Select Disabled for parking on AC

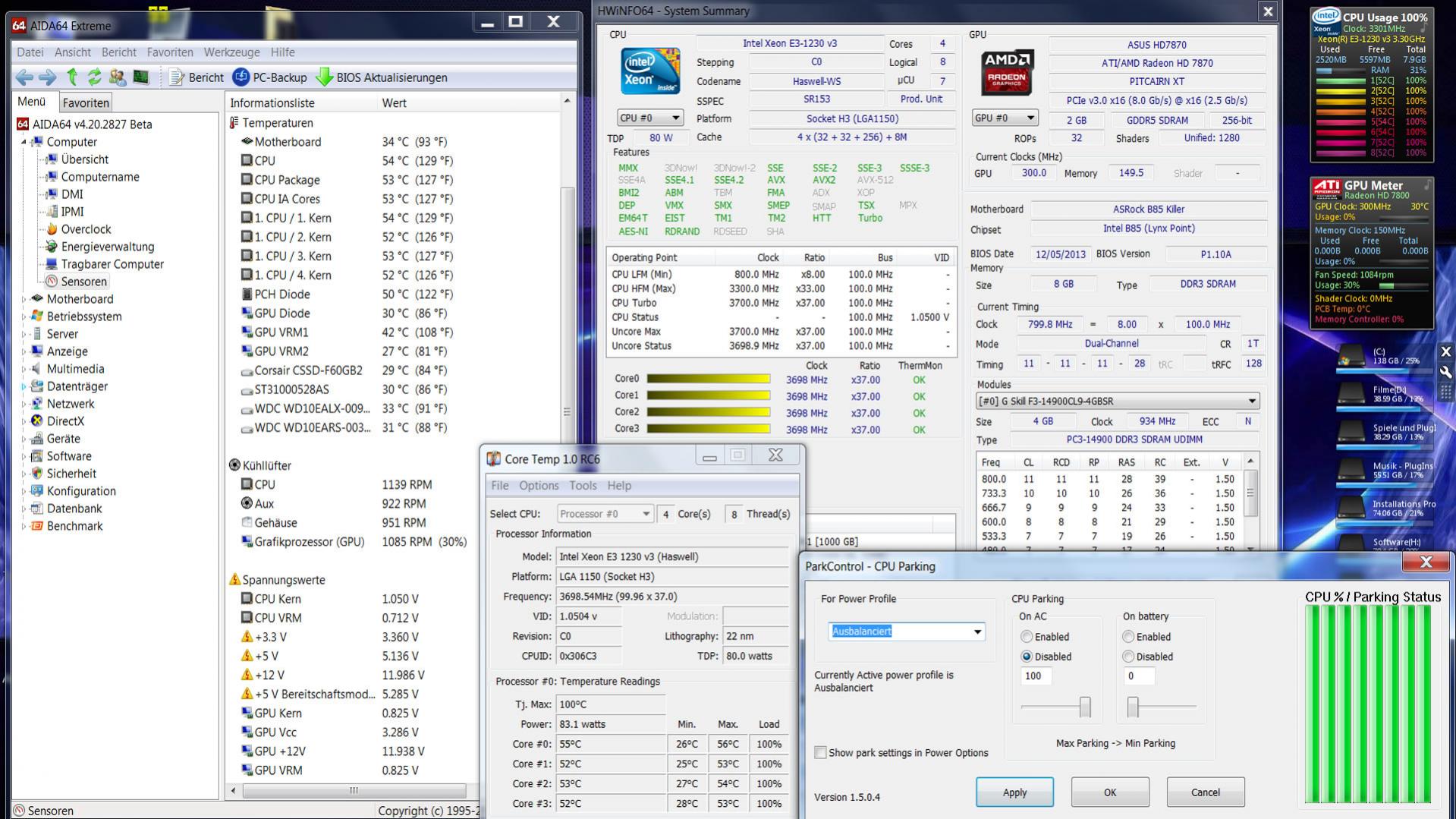1027,657
